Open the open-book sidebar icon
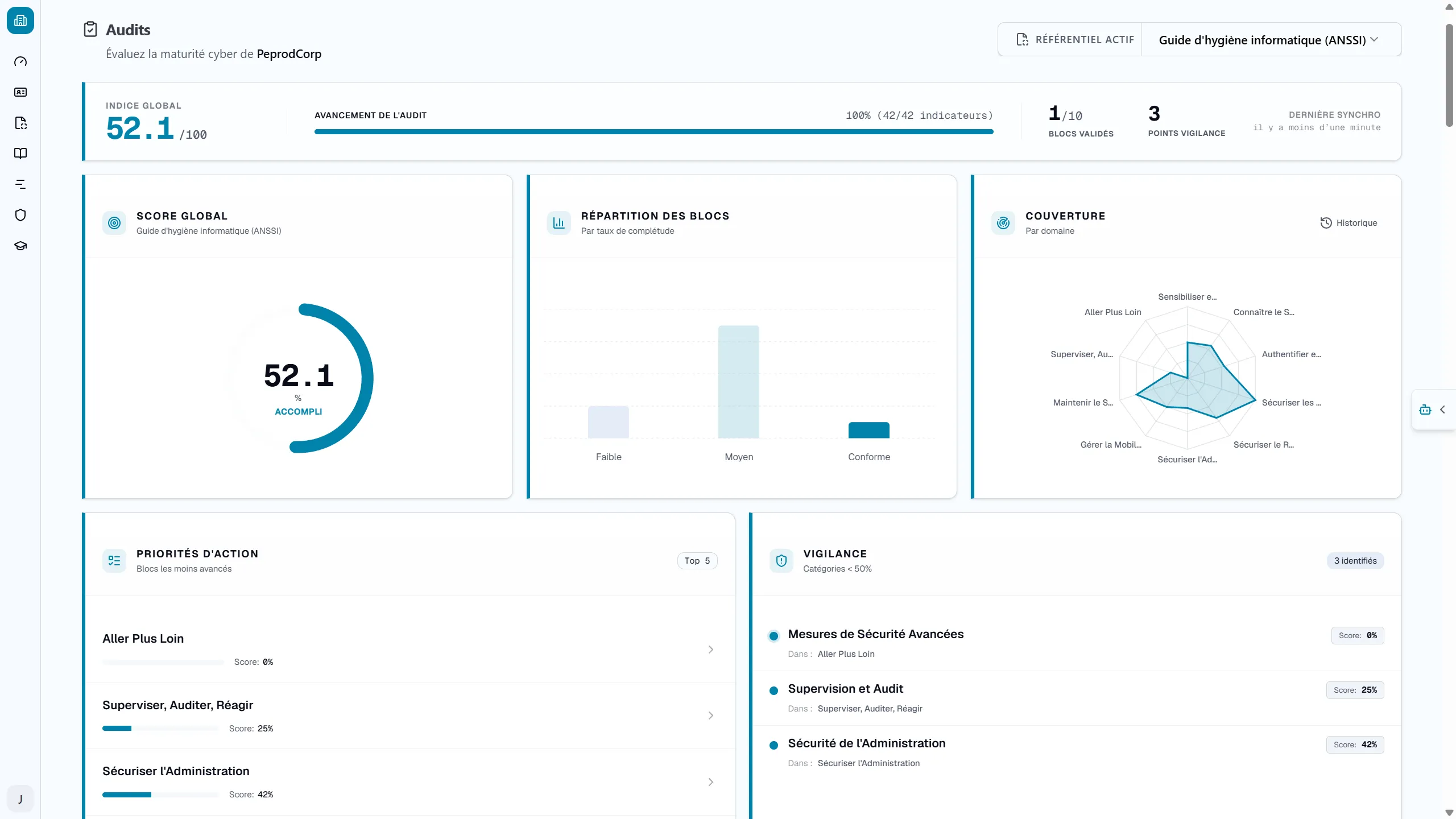 [20, 154]
